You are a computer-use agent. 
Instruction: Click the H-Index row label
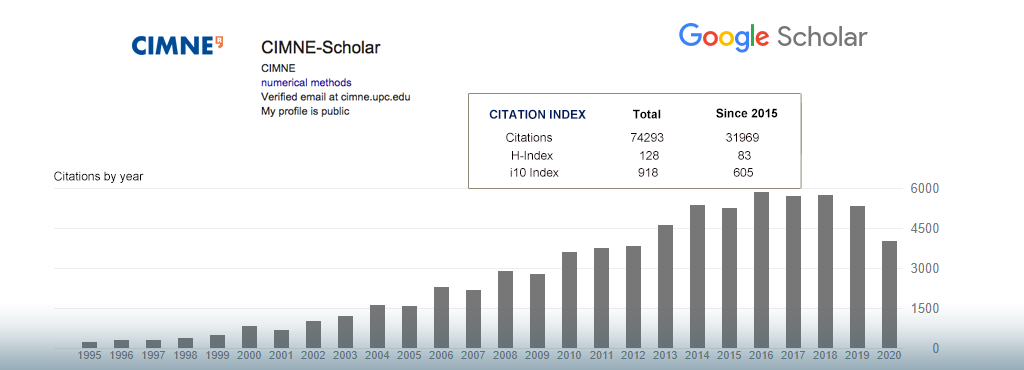pyautogui.click(x=532, y=156)
